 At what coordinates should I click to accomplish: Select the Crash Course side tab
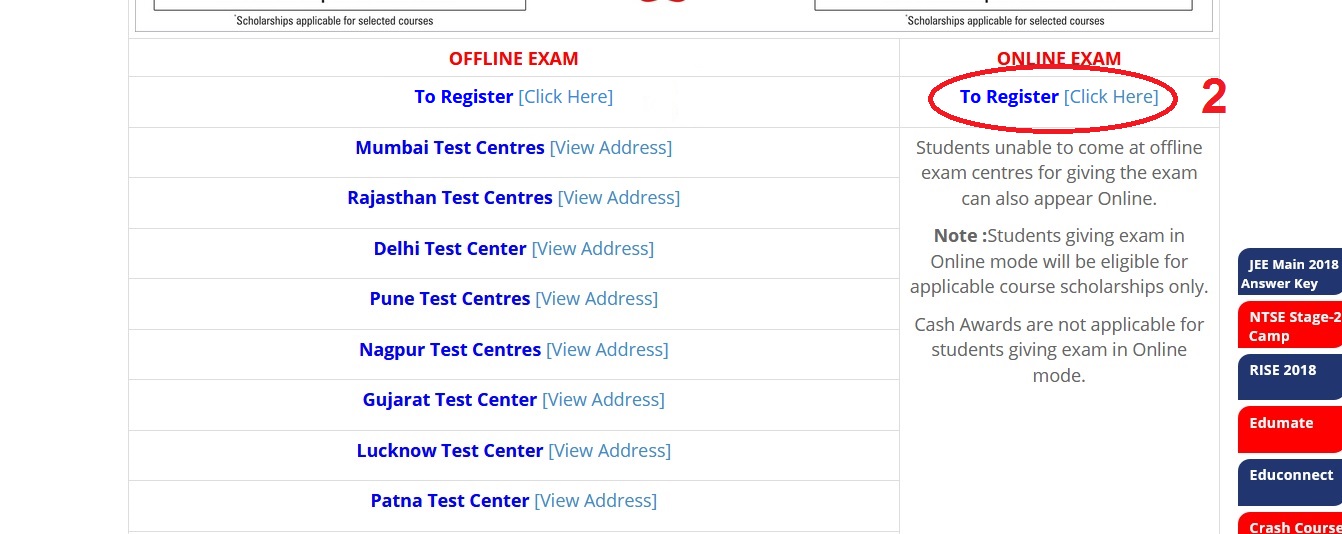[x=1289, y=525]
